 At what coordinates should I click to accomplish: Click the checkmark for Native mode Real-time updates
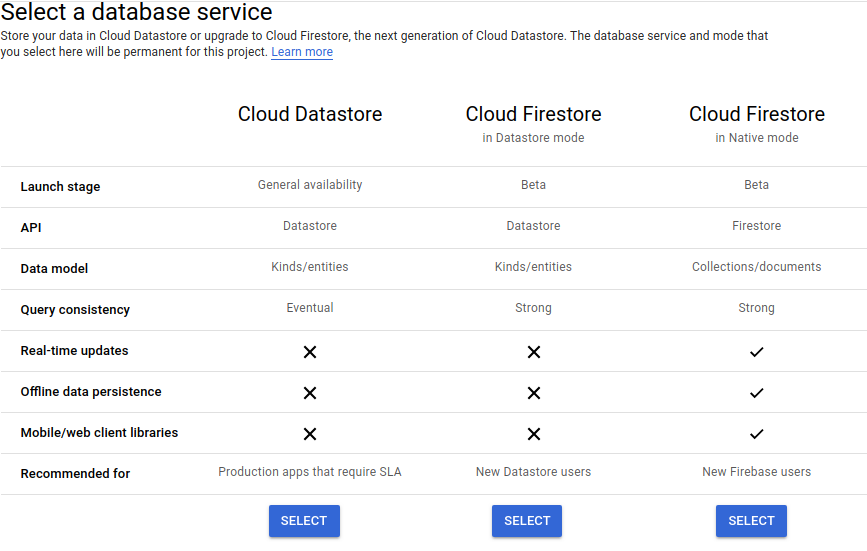756,352
